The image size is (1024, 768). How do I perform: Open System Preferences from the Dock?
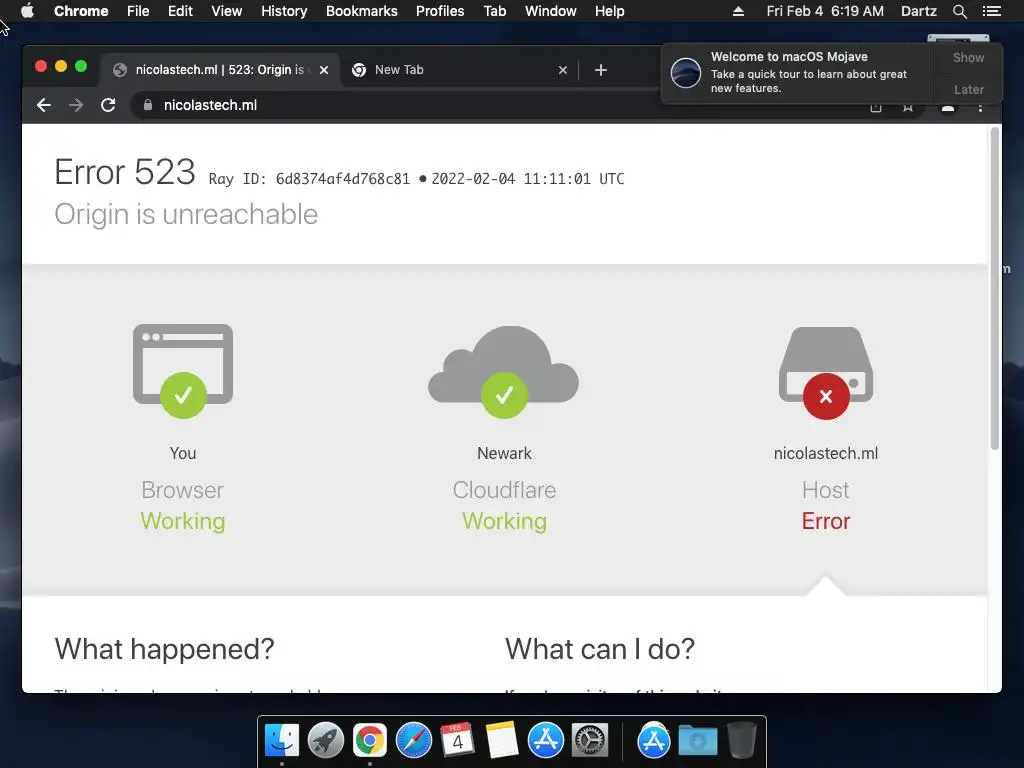[590, 741]
